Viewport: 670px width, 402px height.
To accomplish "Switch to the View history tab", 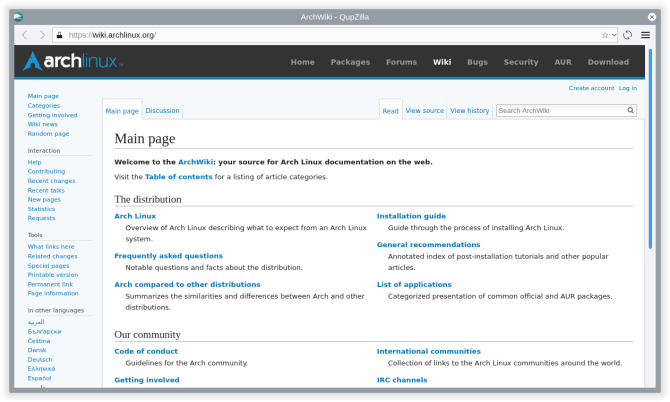I will tap(469, 110).
